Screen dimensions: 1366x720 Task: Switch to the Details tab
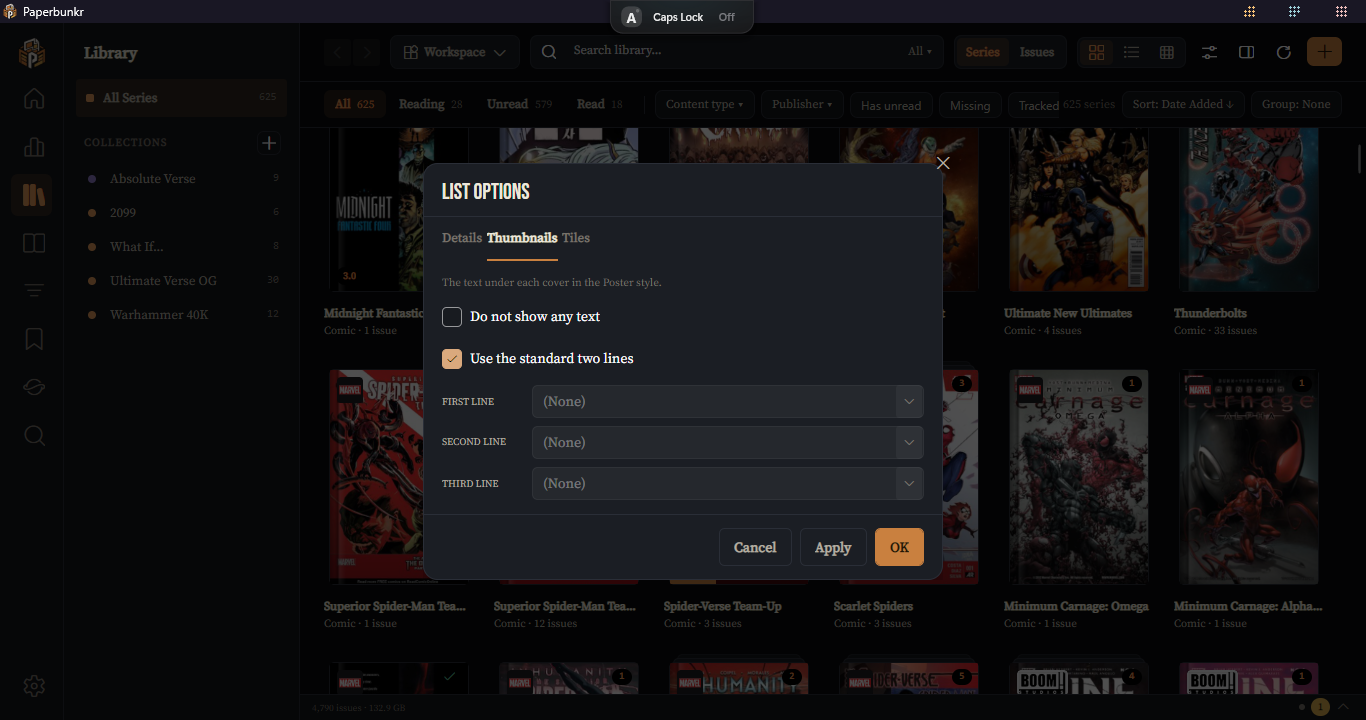462,238
